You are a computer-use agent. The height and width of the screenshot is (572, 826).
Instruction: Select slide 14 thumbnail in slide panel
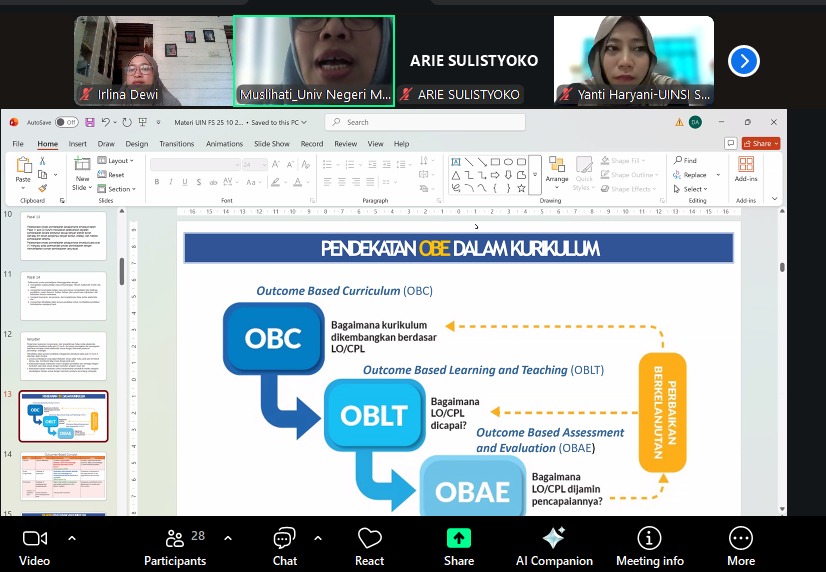point(63,475)
